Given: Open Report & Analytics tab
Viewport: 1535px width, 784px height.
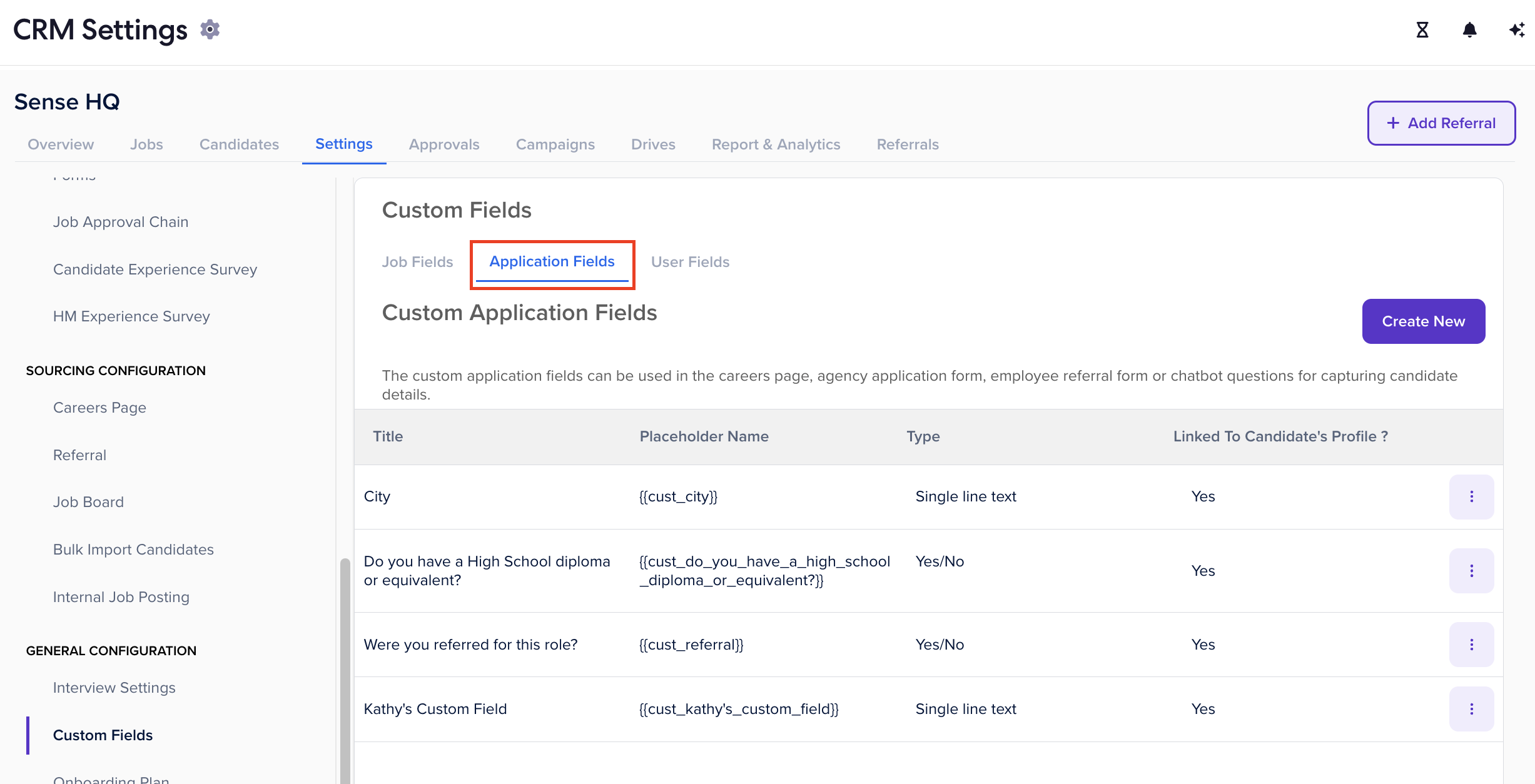Looking at the screenshot, I should point(776,144).
